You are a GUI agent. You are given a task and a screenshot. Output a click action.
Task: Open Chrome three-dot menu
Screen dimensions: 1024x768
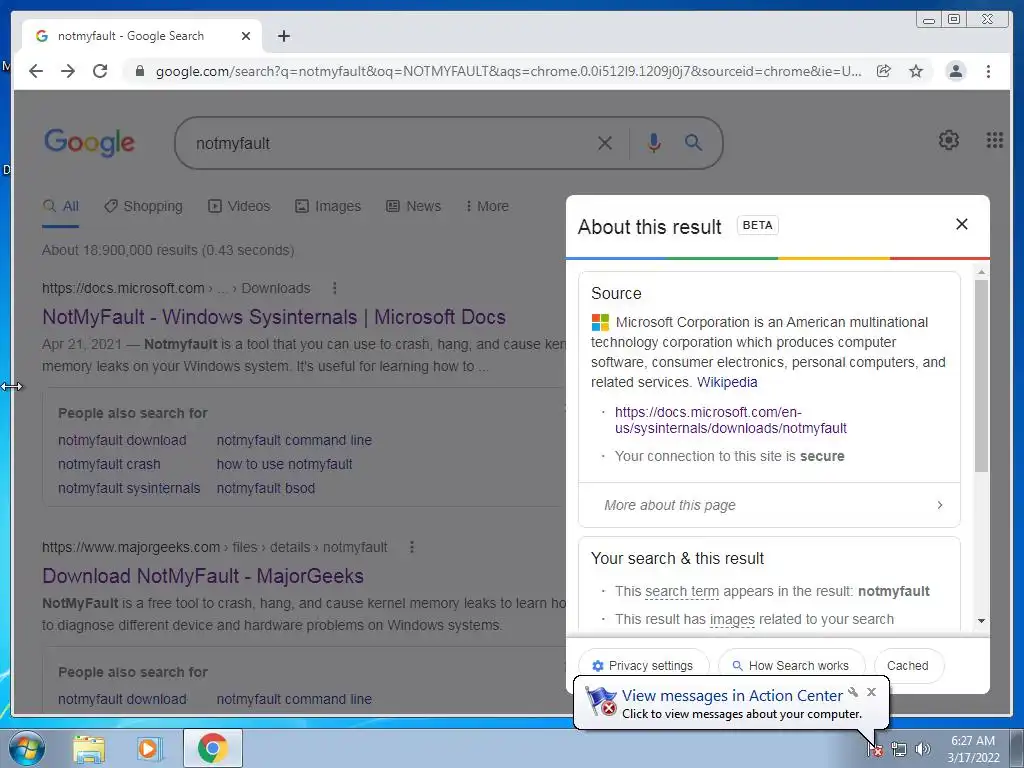pyautogui.click(x=988, y=71)
